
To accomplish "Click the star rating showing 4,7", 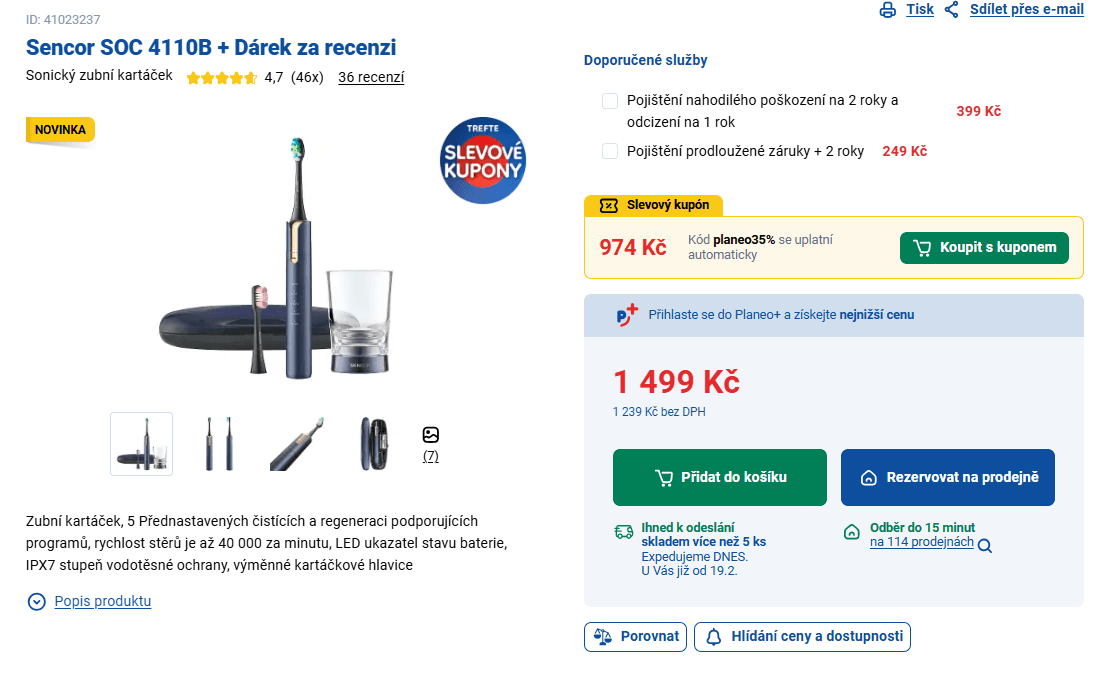I will click(221, 76).
